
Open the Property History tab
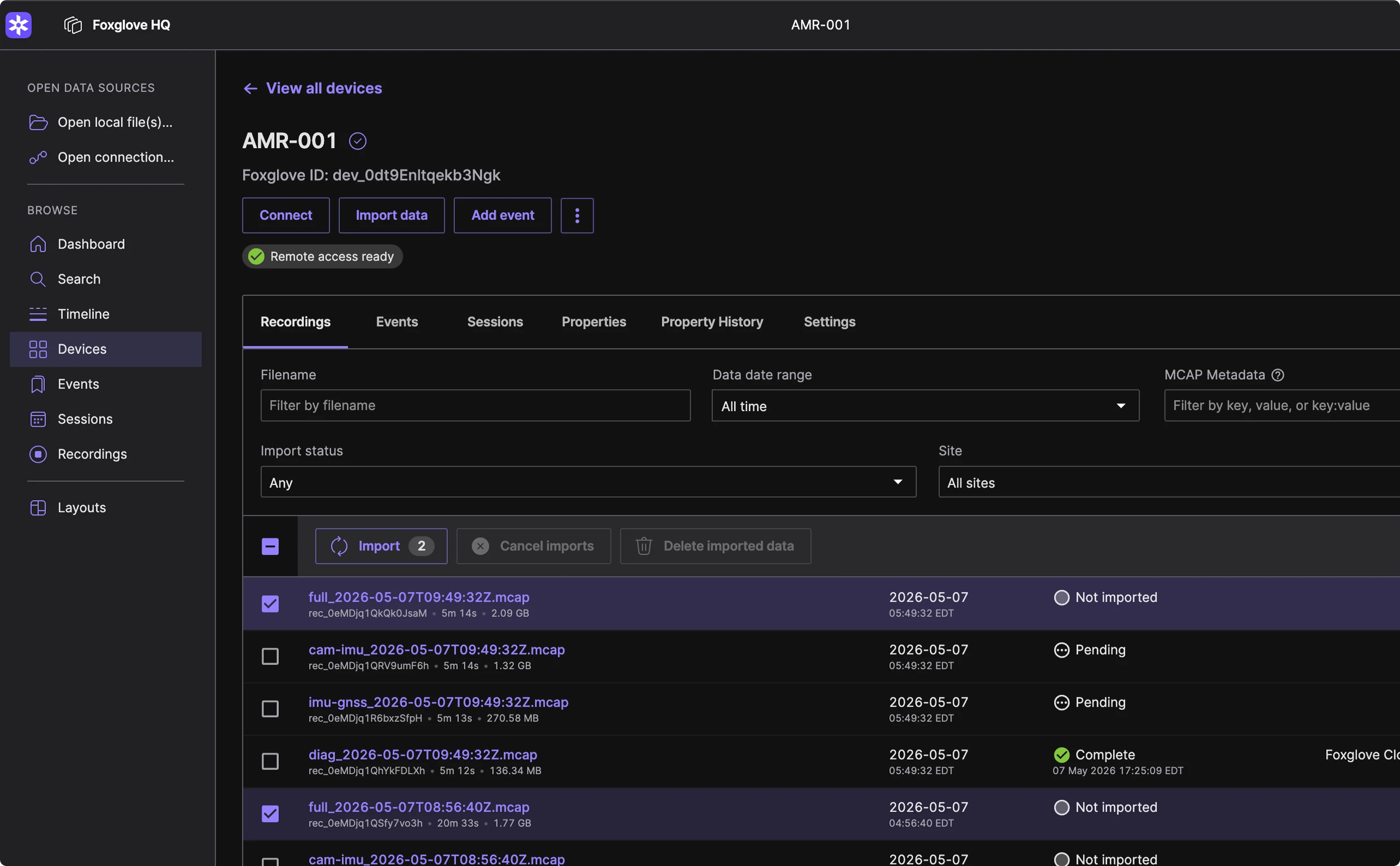712,321
